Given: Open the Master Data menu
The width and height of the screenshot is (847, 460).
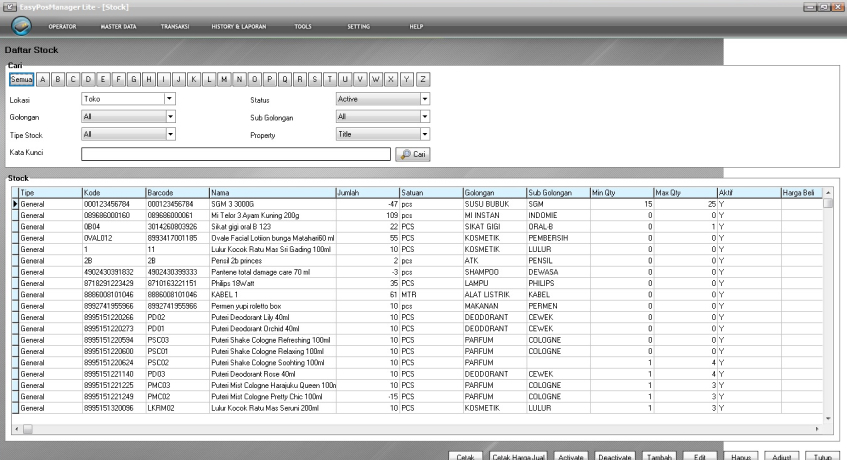Looking at the screenshot, I should (x=118, y=27).
